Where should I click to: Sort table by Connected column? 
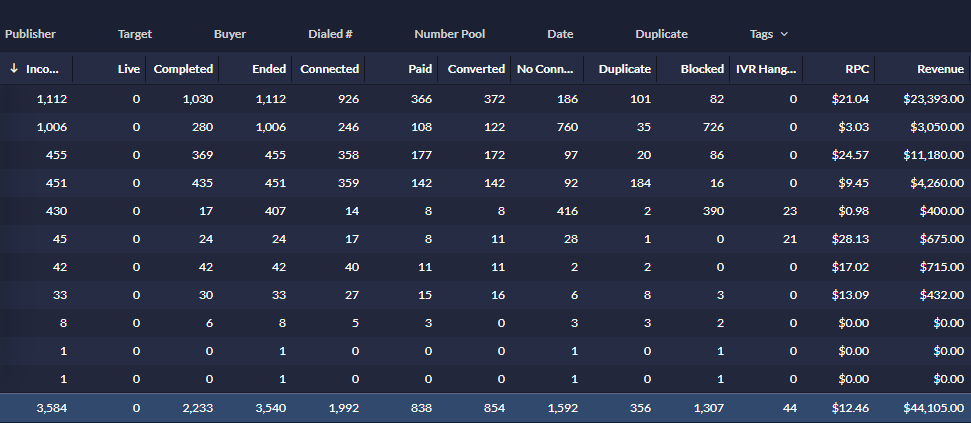(329, 69)
